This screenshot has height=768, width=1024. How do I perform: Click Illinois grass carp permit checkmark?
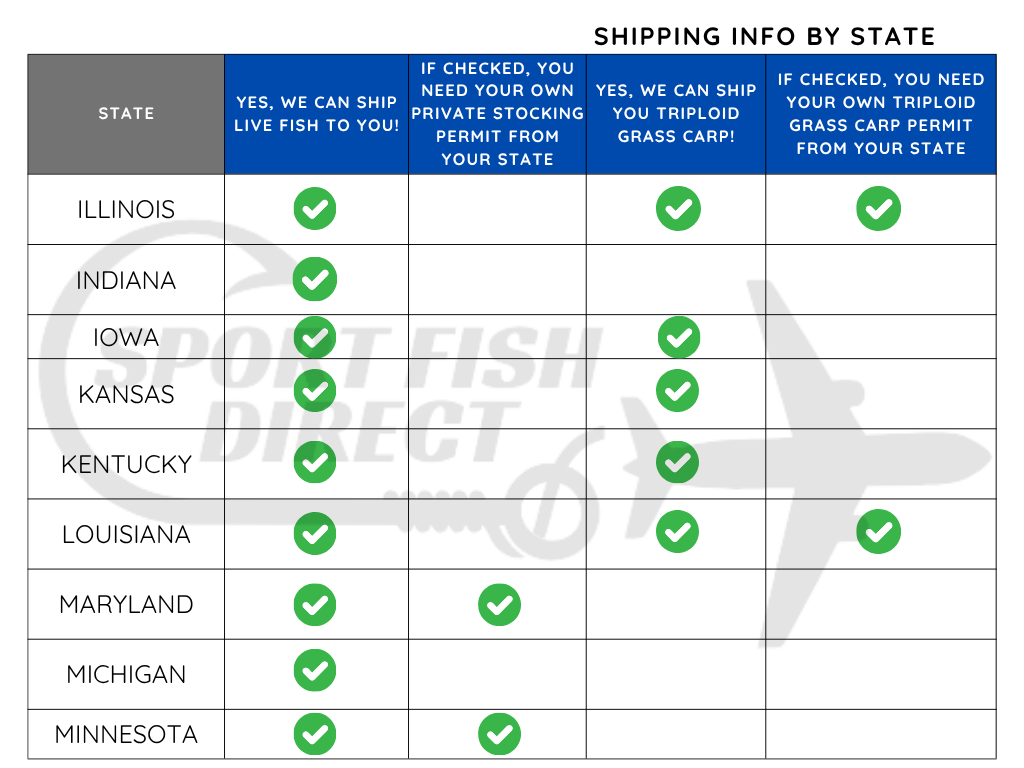coord(879,209)
